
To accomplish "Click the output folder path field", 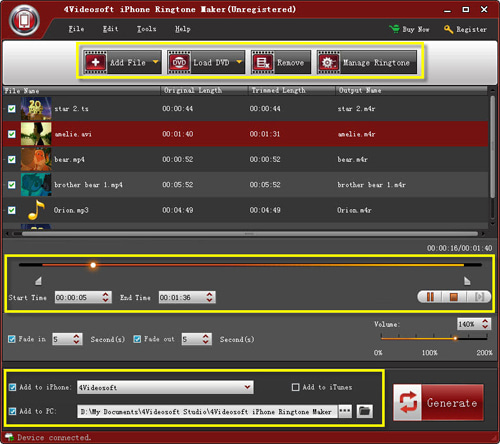I will coord(207,412).
